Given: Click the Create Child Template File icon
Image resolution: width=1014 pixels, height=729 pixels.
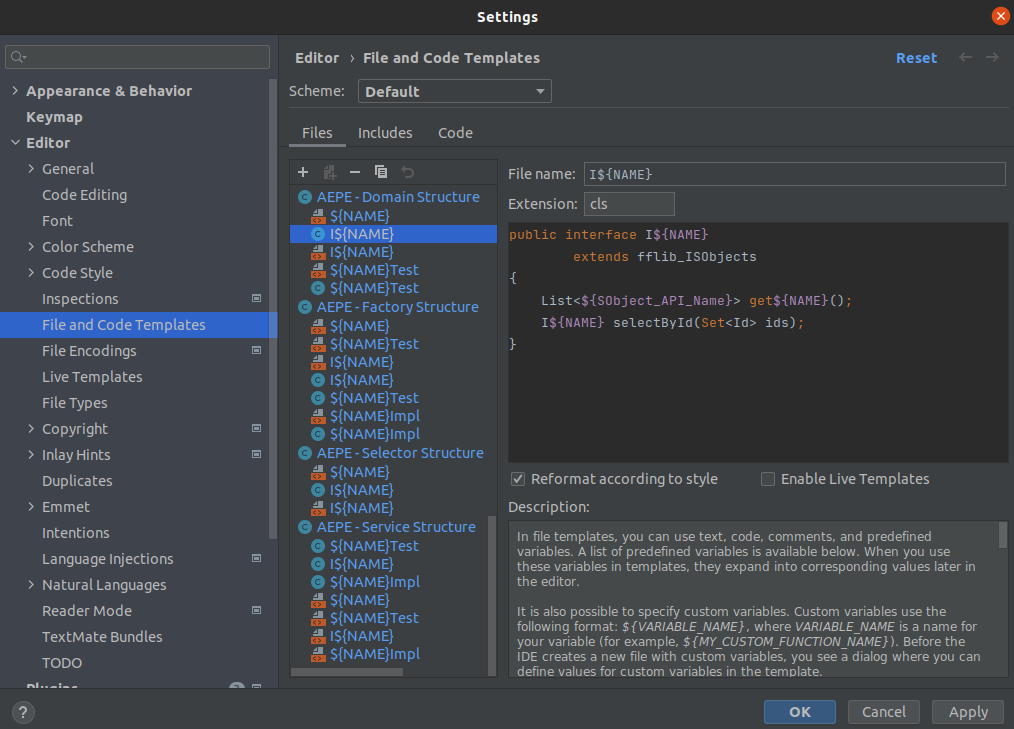Looking at the screenshot, I should coord(330,172).
